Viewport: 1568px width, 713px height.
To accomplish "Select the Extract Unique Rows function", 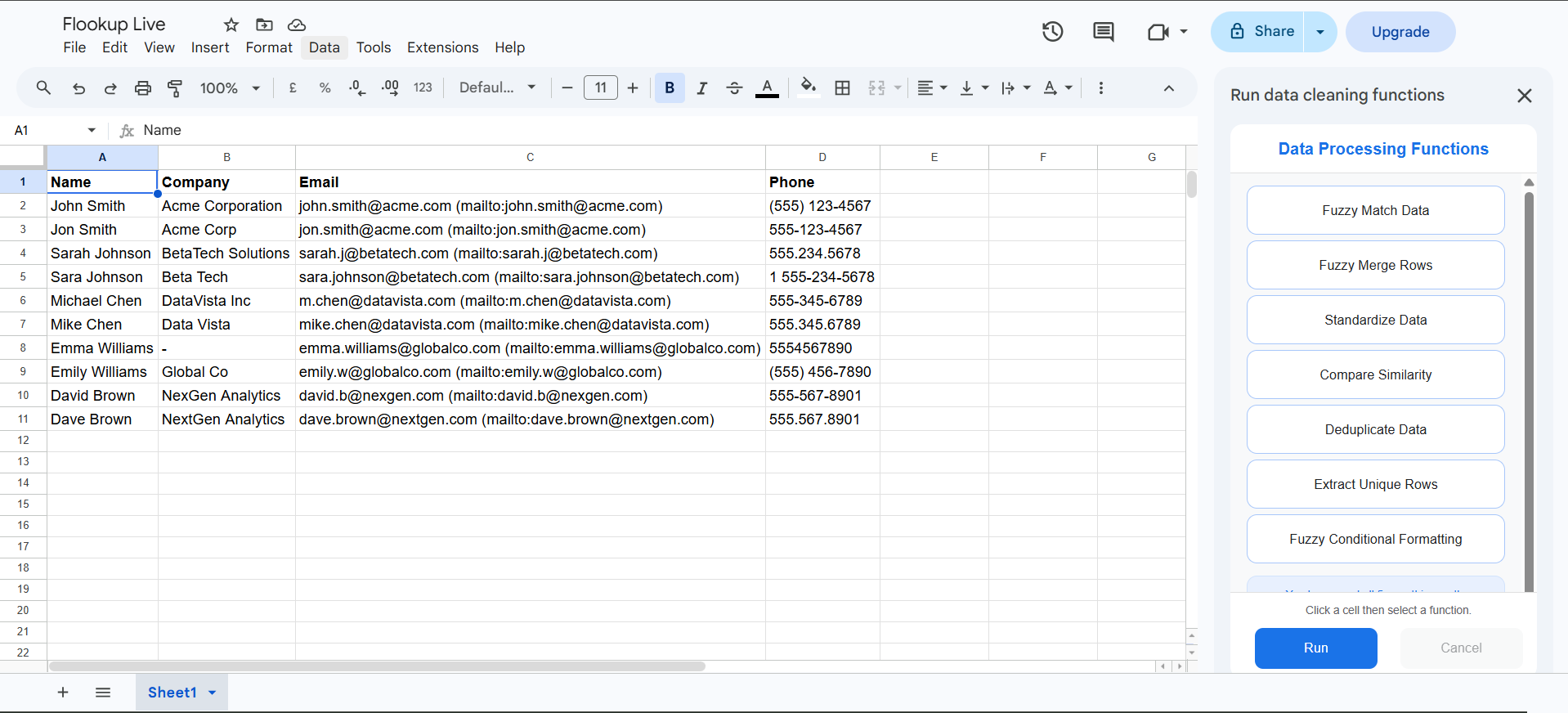I will 1376,484.
